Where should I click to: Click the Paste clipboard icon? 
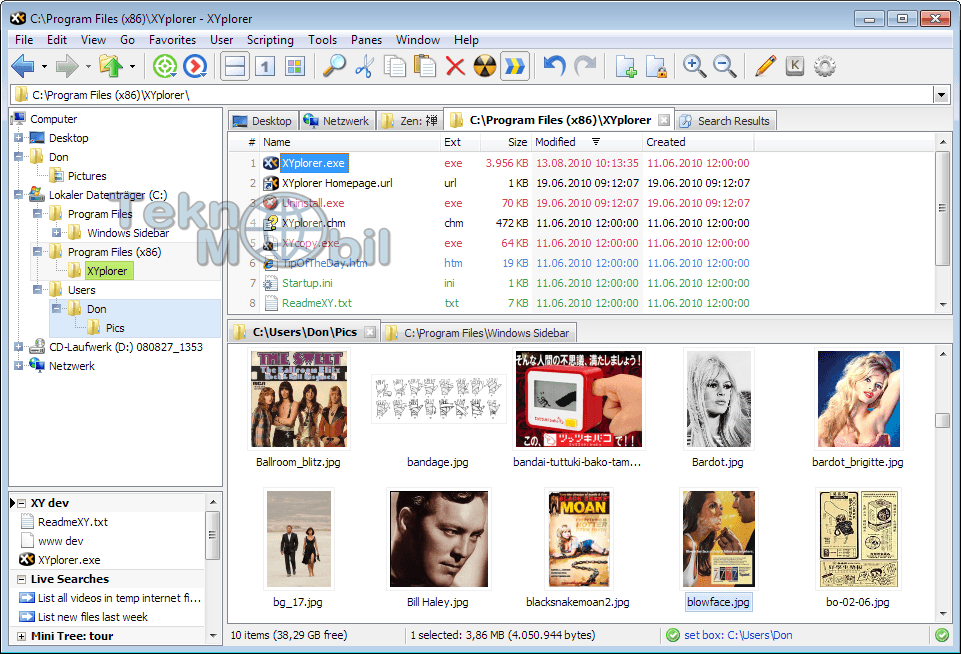coord(425,66)
